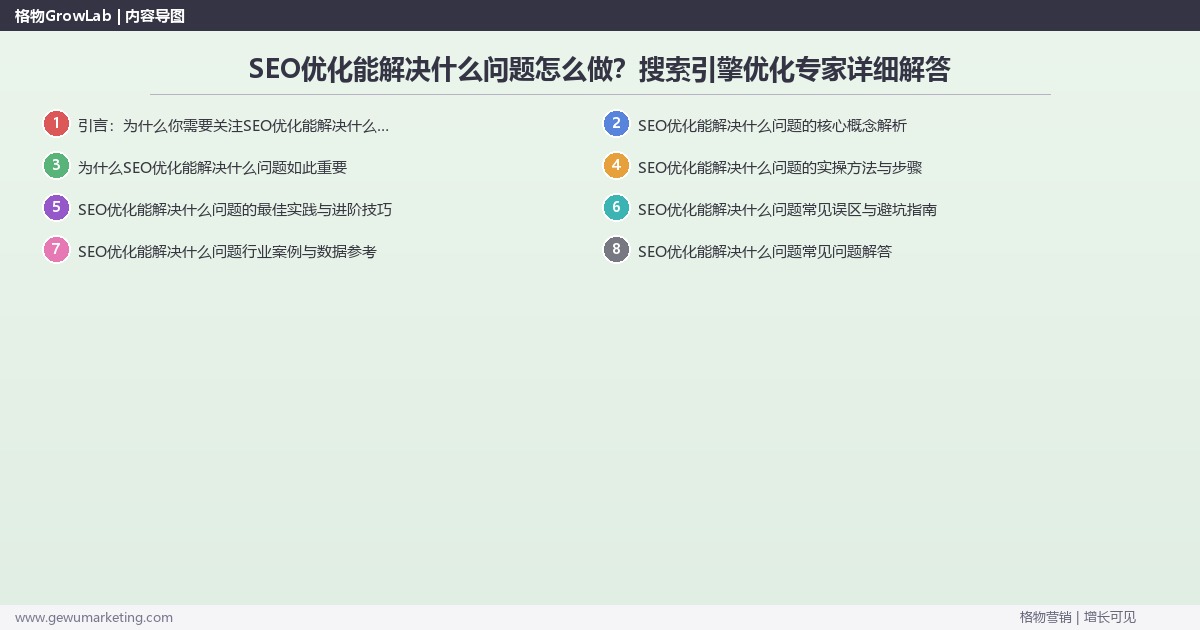Open section "SEO优化能解决什么问题行业案例与数据参考"
1200x630 pixels.
click(x=227, y=252)
